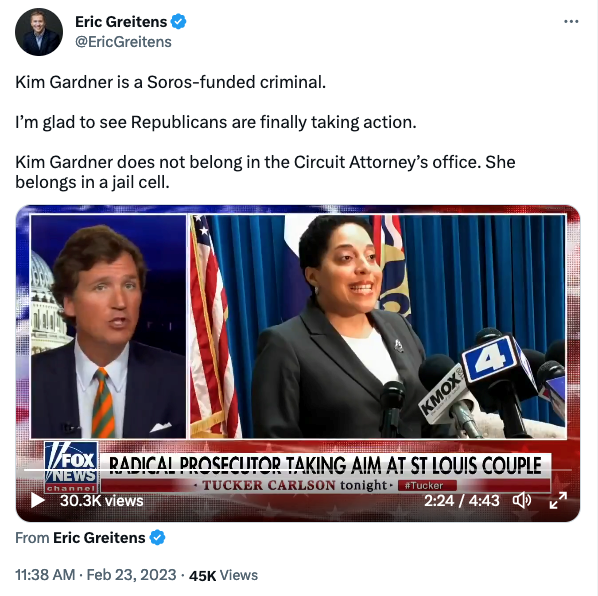Image resolution: width=598 pixels, height=596 pixels.
Task: Click the video progress bar
Action: pyautogui.click(x=297, y=470)
